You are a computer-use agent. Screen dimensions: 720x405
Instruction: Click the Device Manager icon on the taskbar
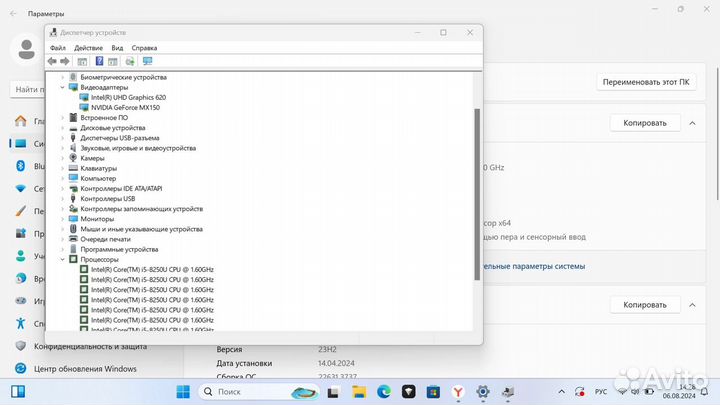click(x=507, y=392)
